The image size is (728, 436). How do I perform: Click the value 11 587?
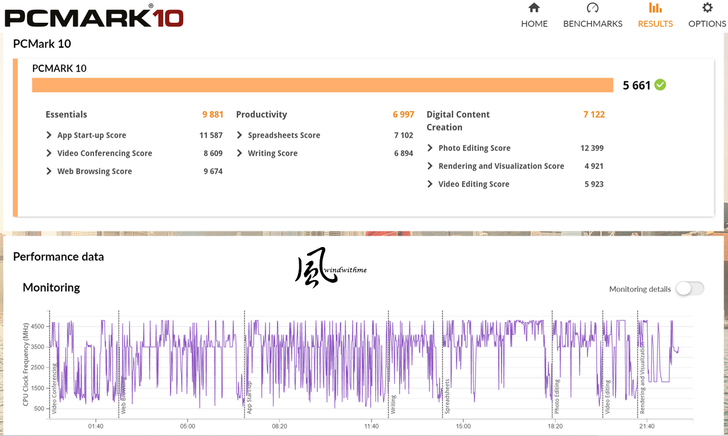pyautogui.click(x=211, y=135)
